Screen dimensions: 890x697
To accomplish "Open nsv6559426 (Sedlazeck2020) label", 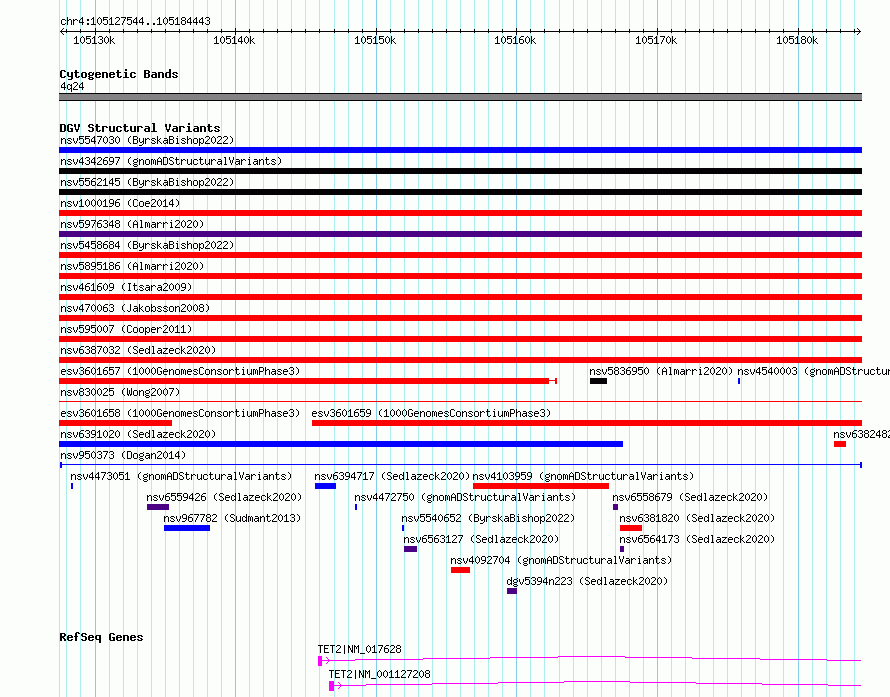I will coord(224,497).
